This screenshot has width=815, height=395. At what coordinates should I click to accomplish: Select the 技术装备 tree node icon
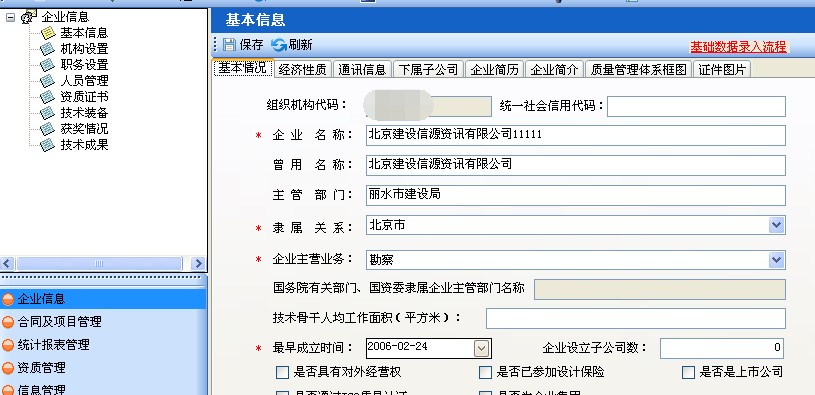coord(48,113)
